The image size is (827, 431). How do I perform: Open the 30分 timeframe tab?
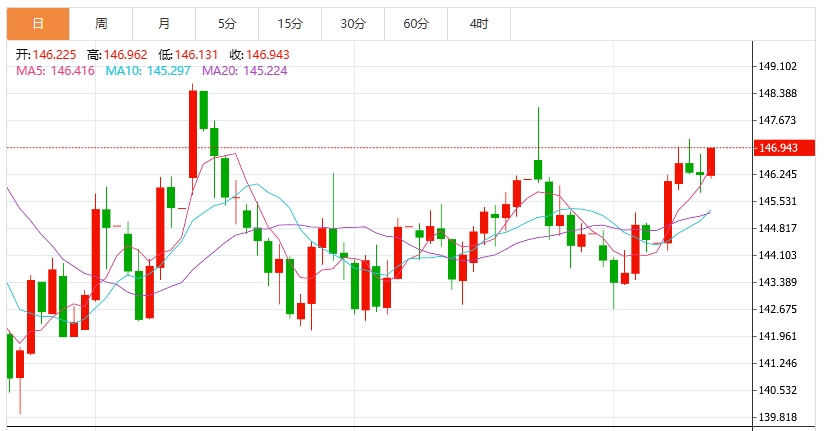pos(353,24)
